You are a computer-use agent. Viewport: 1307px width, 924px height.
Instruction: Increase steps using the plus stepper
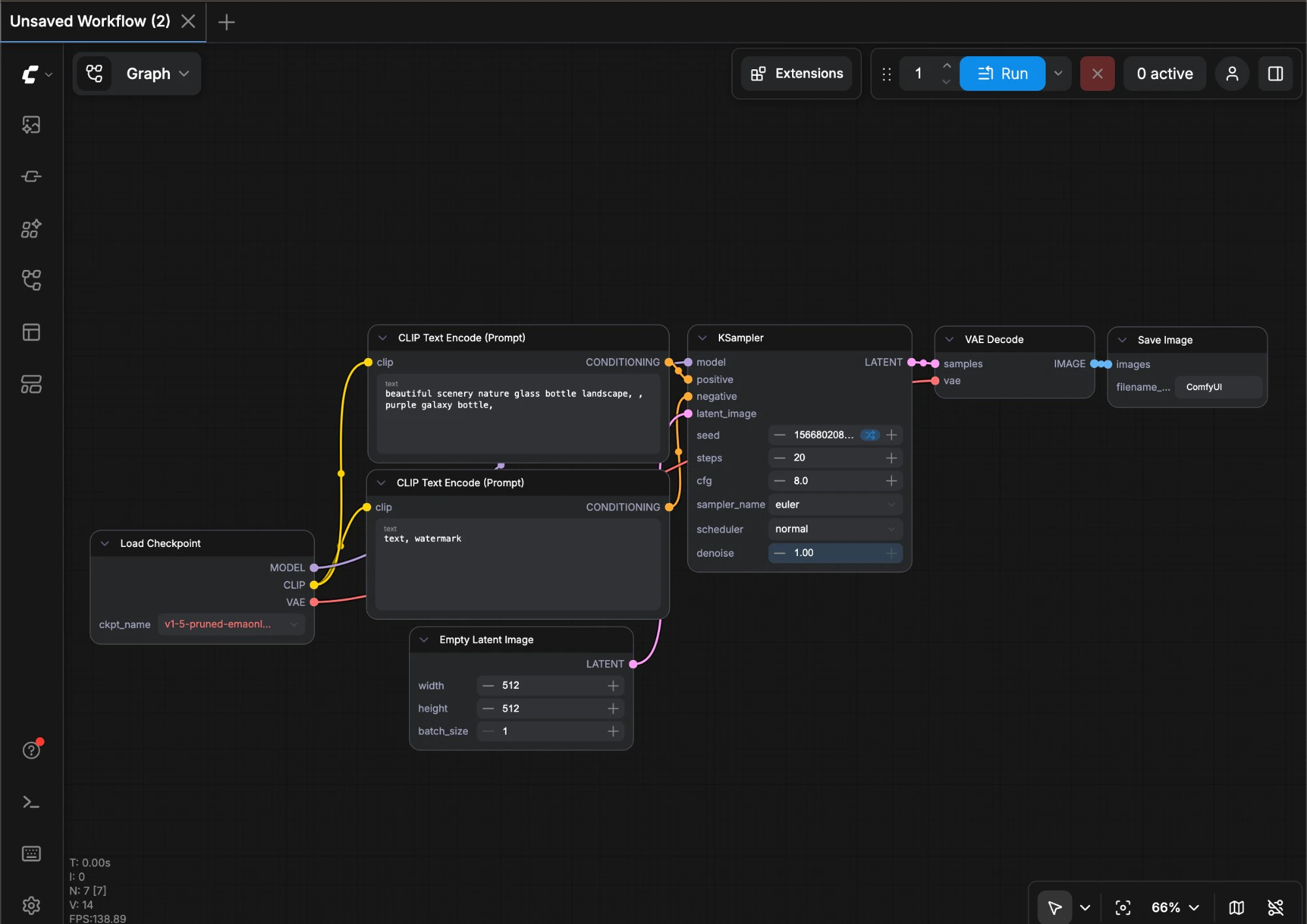click(890, 457)
